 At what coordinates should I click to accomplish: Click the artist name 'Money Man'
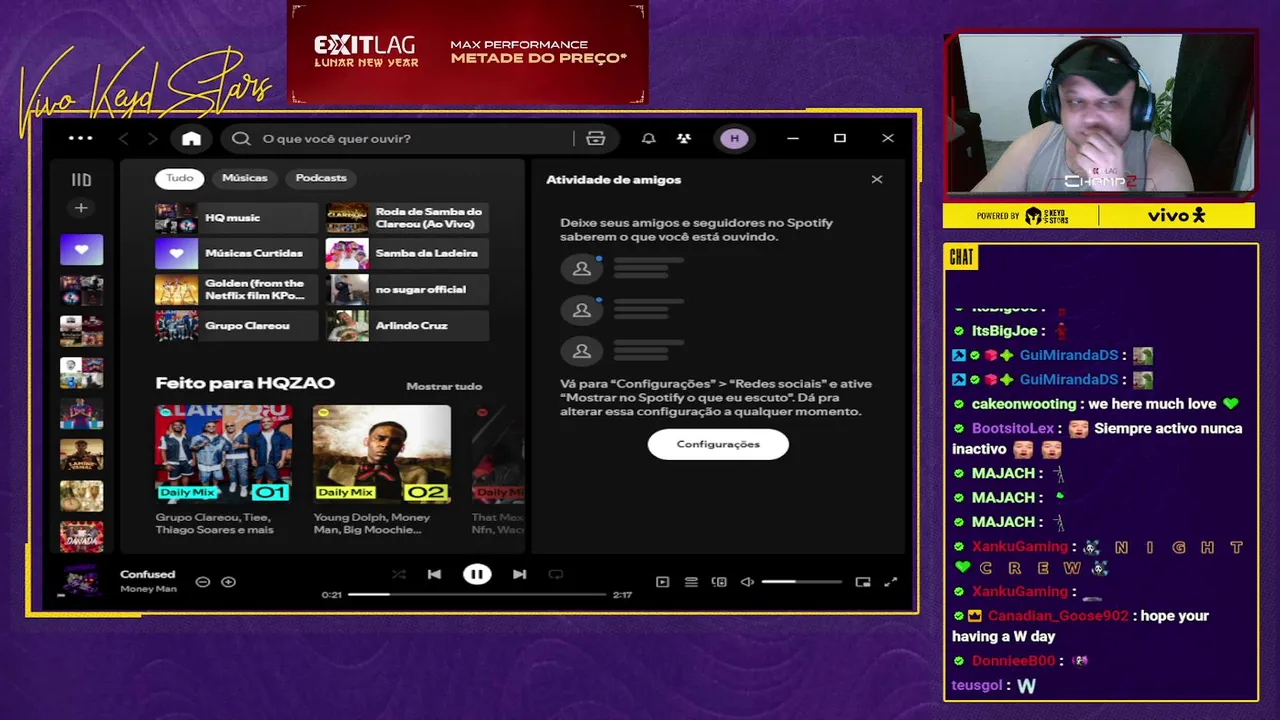click(x=148, y=589)
